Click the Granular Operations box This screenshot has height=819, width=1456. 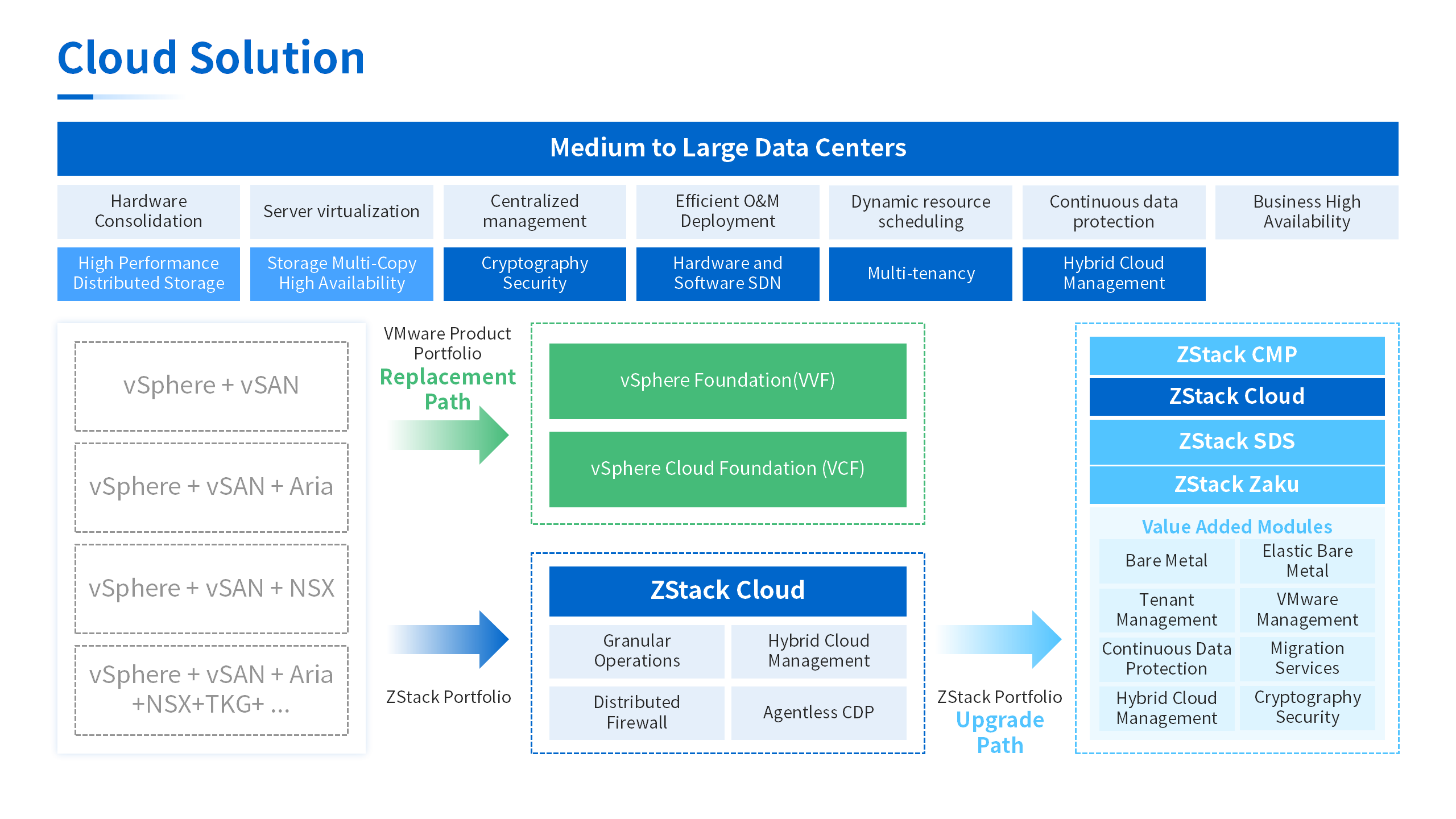[x=637, y=651]
